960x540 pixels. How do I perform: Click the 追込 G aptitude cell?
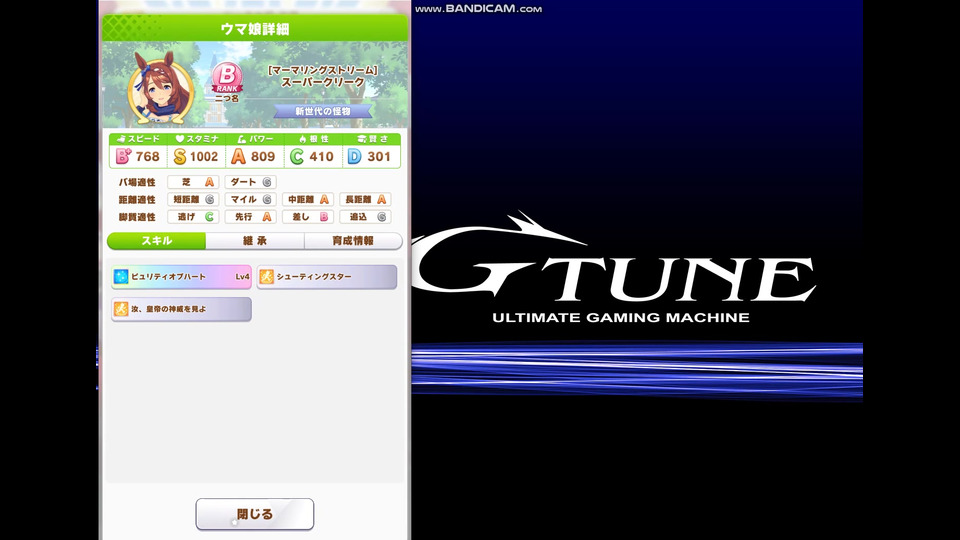click(366, 217)
